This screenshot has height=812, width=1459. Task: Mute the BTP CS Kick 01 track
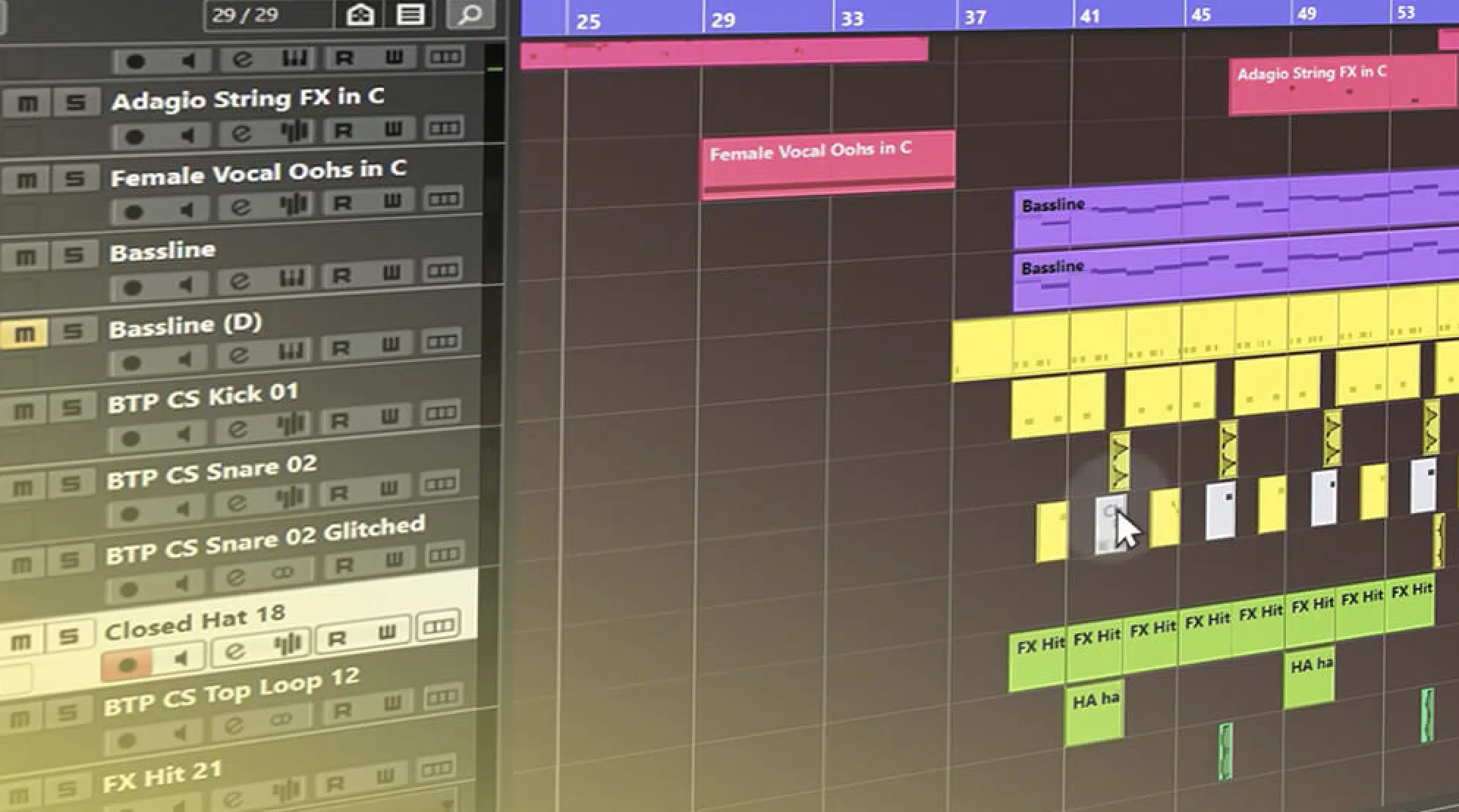23,410
